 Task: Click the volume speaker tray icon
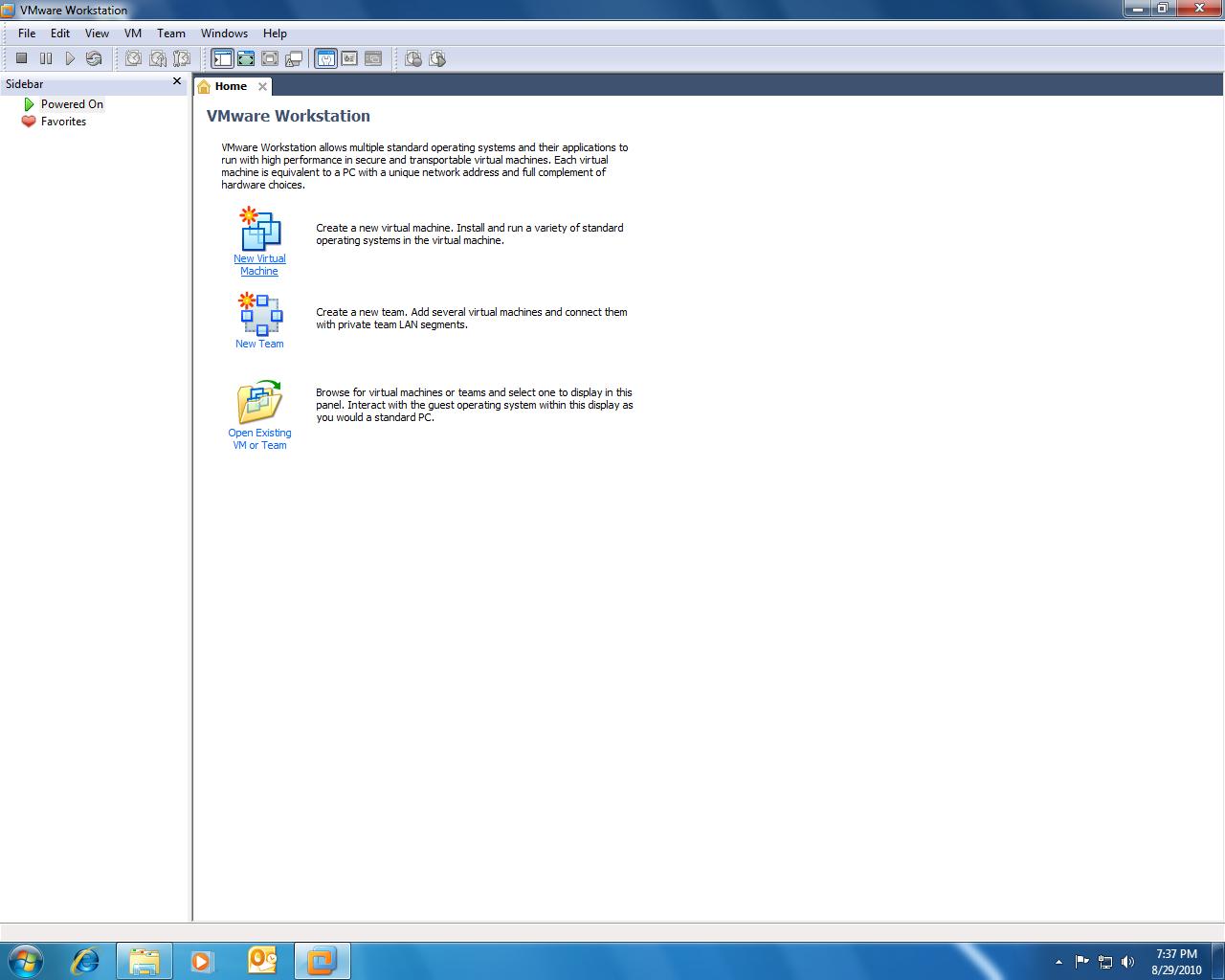pos(1127,962)
